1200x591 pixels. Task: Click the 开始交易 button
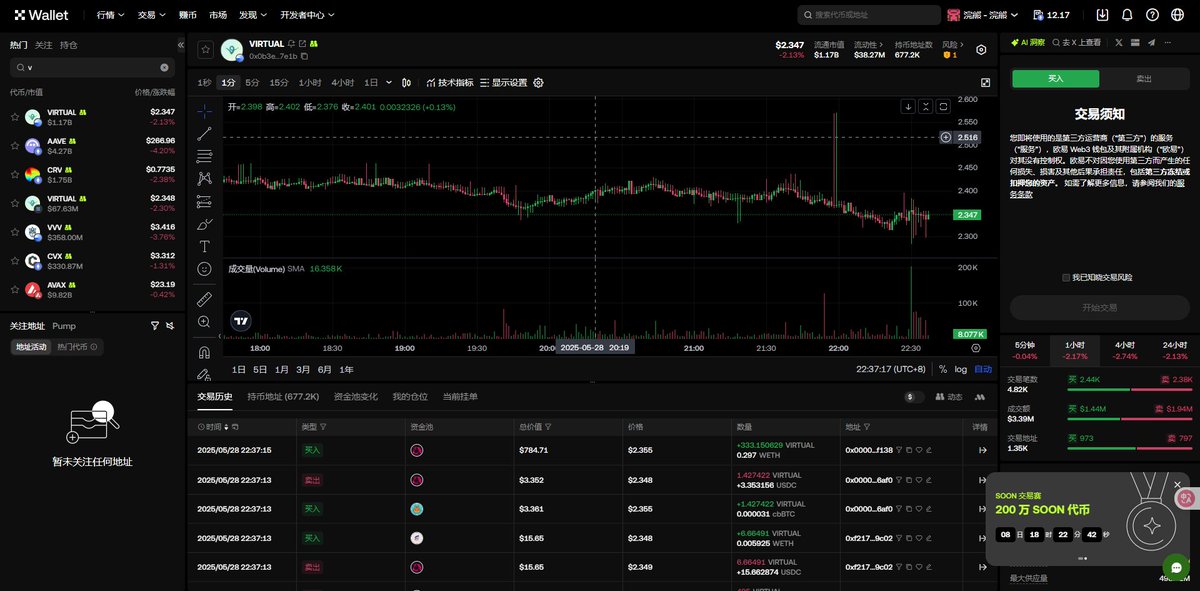coord(1099,307)
